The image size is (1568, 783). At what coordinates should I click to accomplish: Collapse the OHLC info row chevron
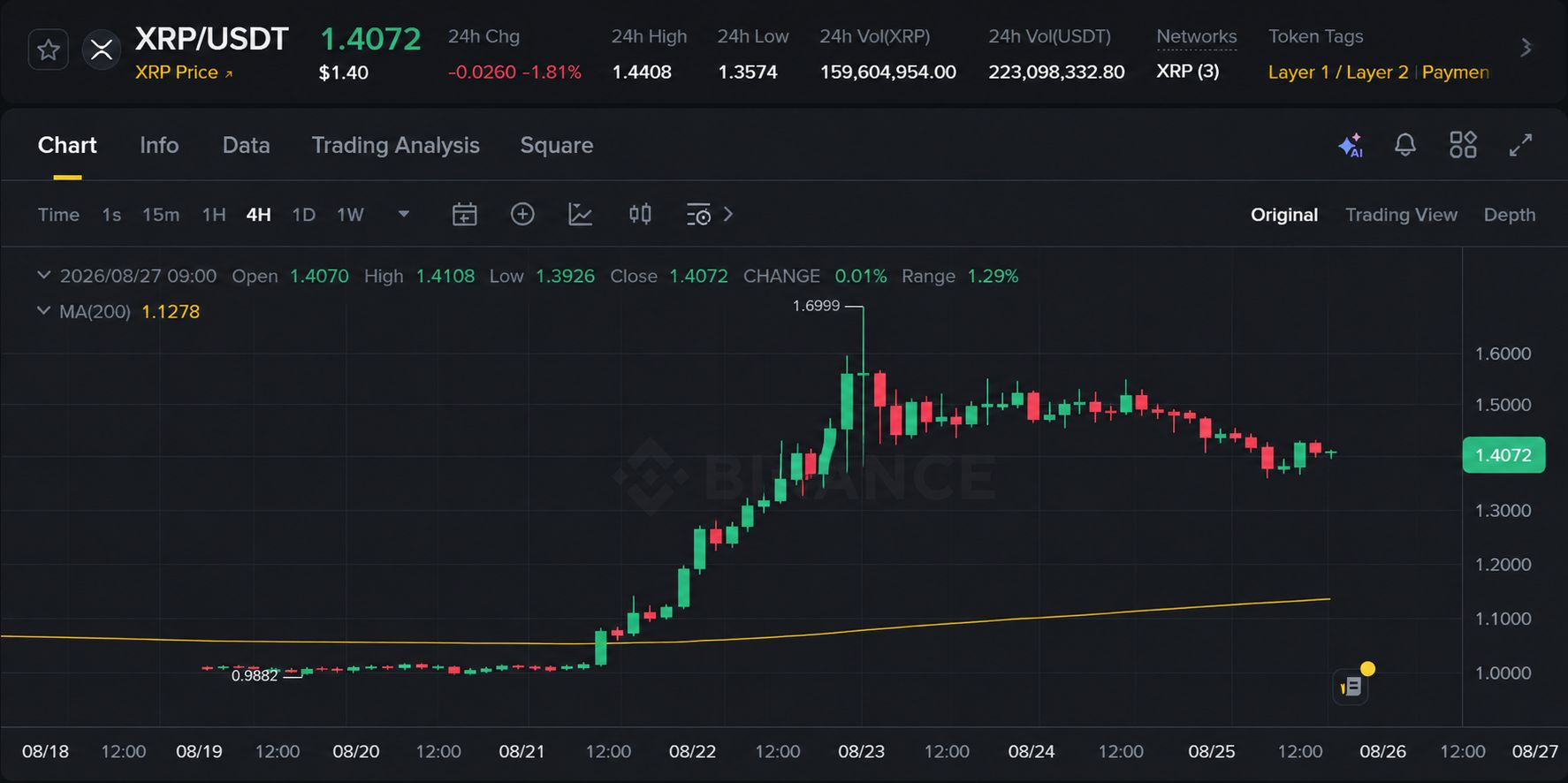click(x=42, y=276)
